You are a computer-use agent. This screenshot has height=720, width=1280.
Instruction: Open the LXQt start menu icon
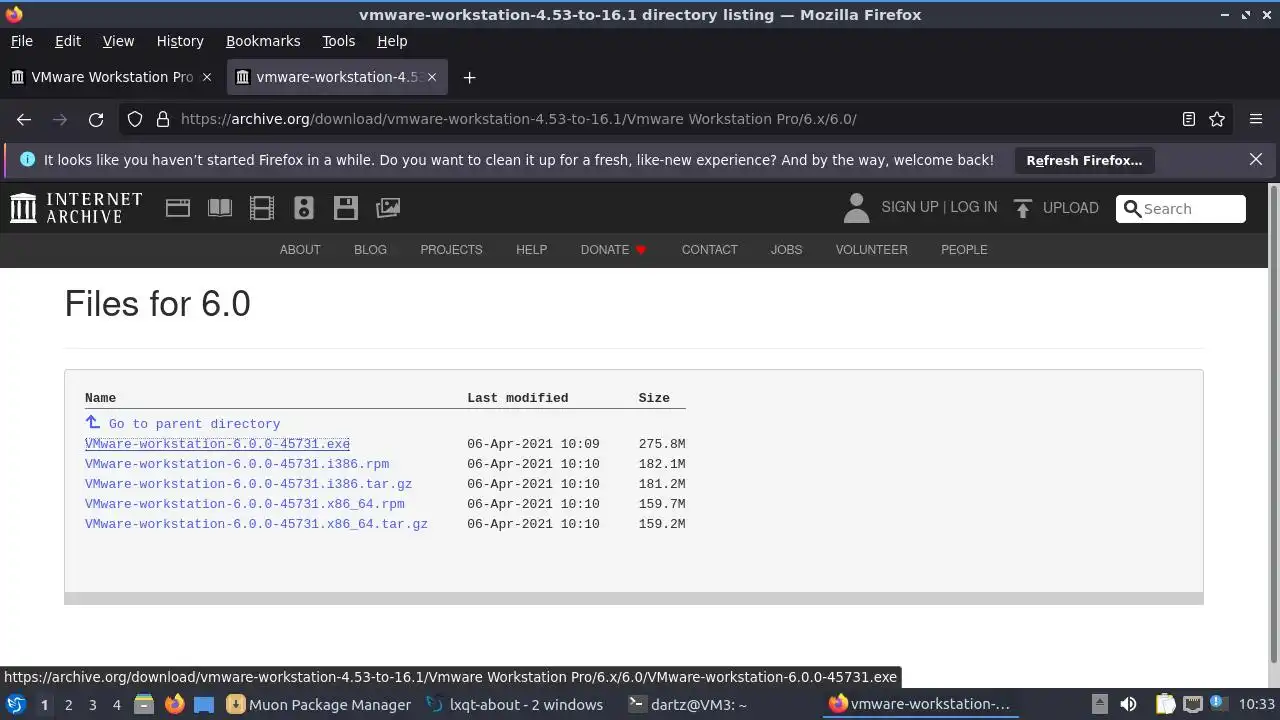point(16,704)
